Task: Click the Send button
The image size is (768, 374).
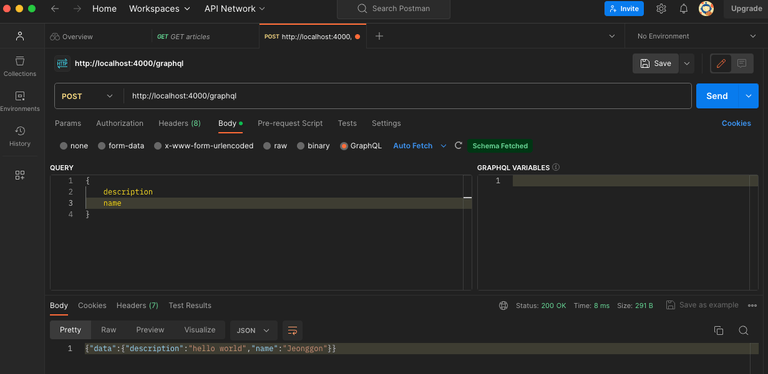Action: click(717, 96)
